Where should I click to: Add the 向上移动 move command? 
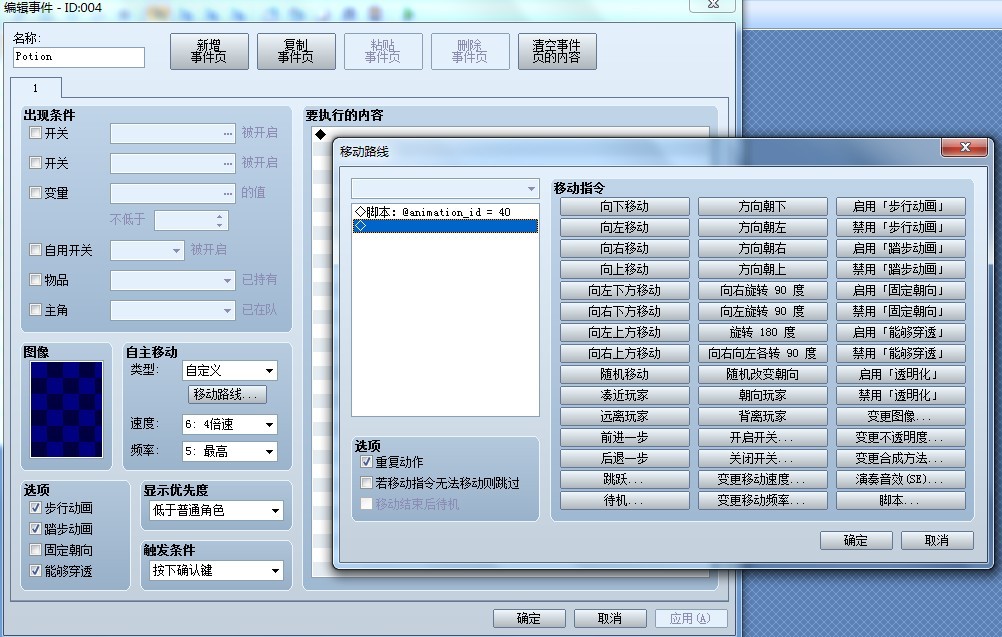pyautogui.click(x=625, y=270)
